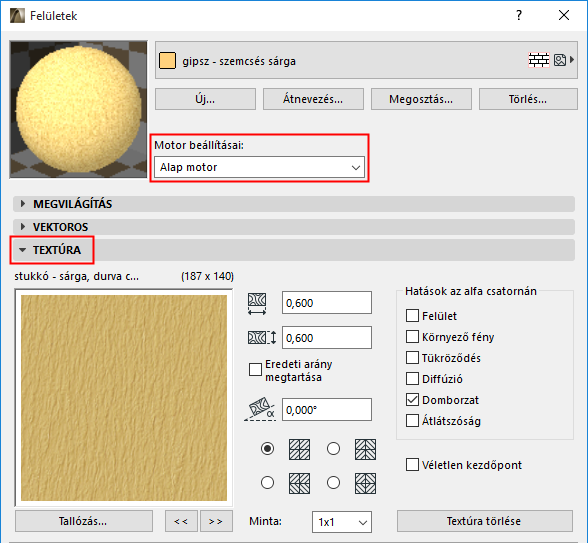Image resolution: width=588 pixels, height=543 pixels.
Task: Click the Átnevezés... button
Action: [313, 99]
